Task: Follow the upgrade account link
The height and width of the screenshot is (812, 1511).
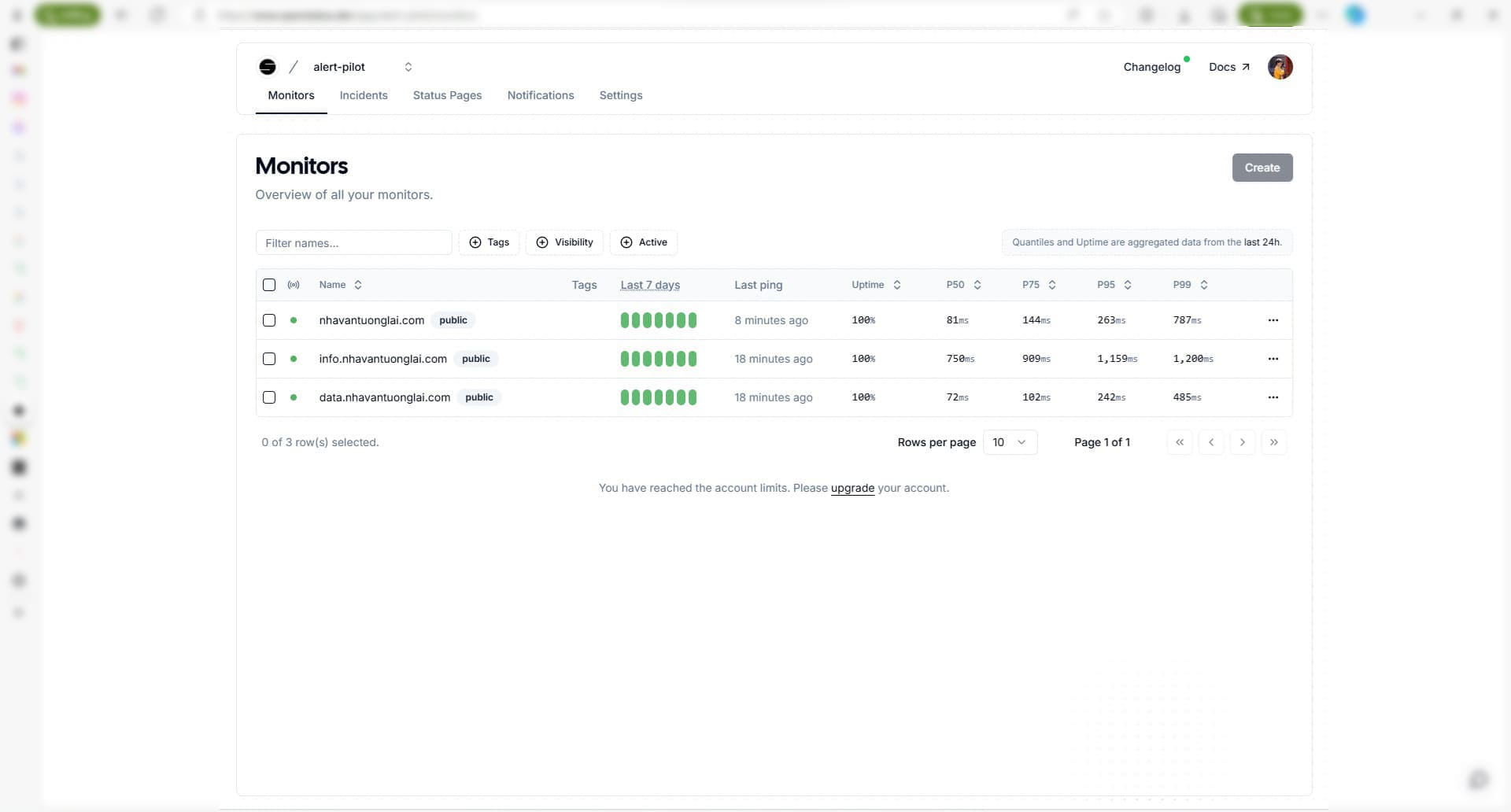Action: [x=852, y=488]
